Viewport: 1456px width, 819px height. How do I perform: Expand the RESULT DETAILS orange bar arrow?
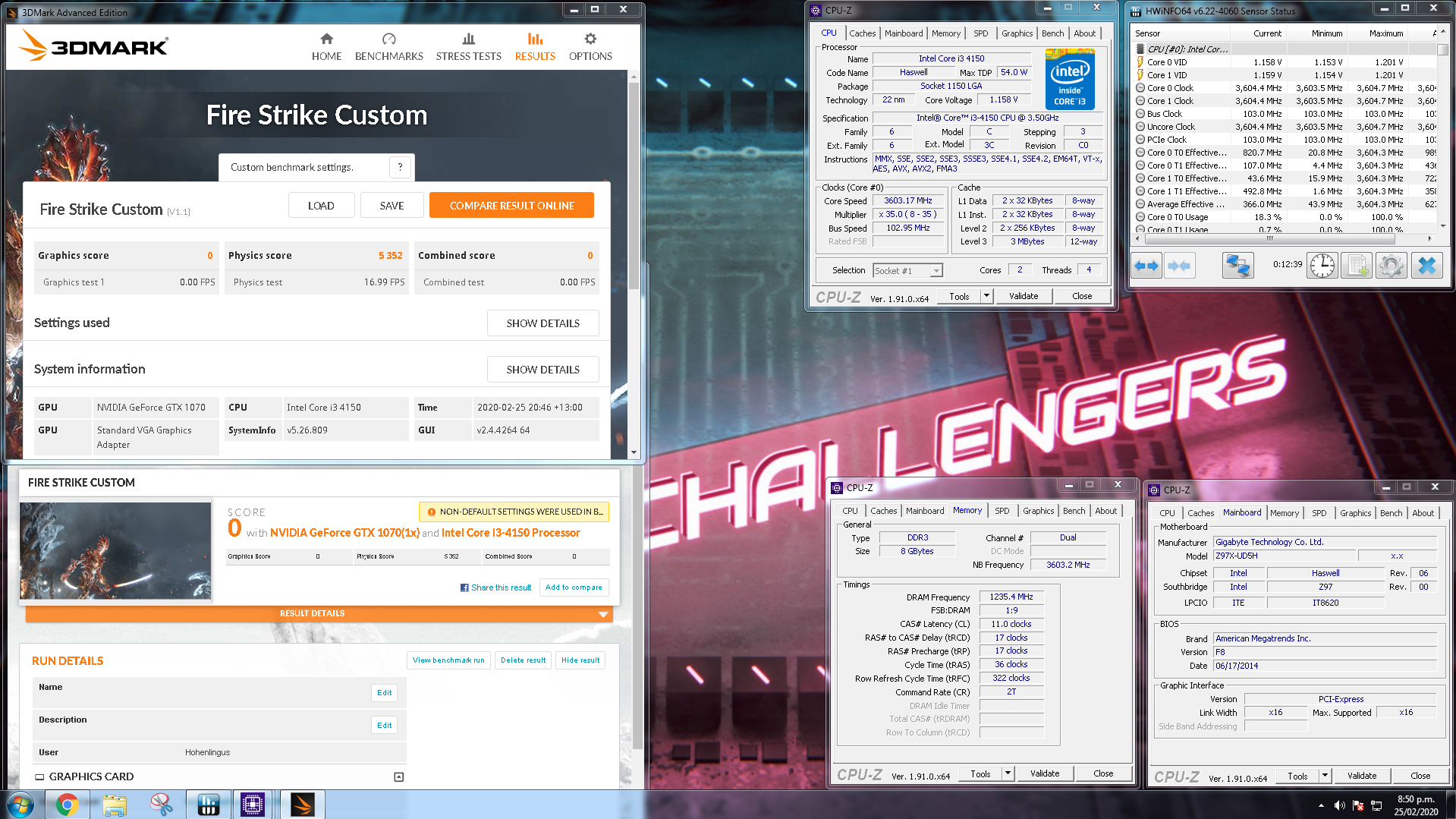click(x=603, y=613)
